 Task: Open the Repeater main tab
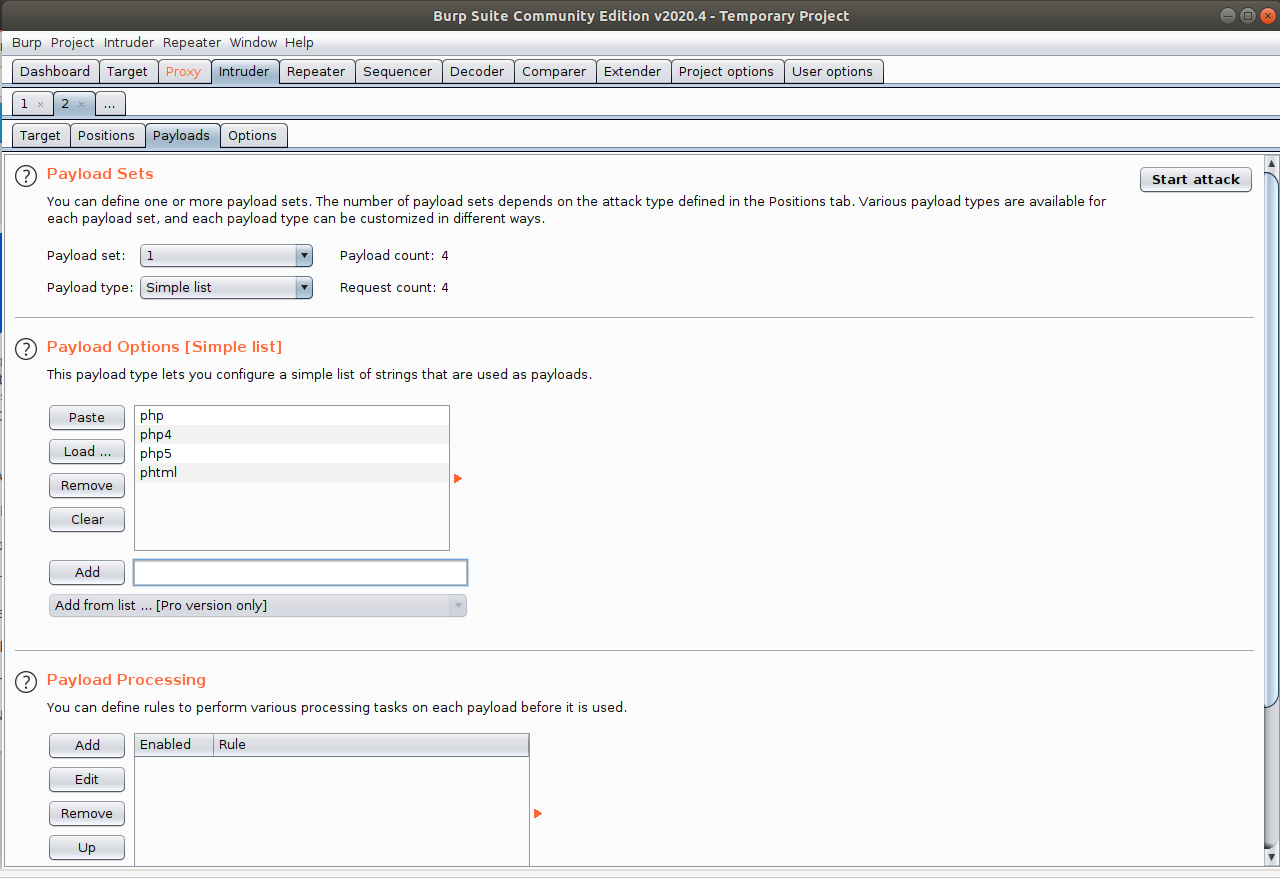point(315,72)
